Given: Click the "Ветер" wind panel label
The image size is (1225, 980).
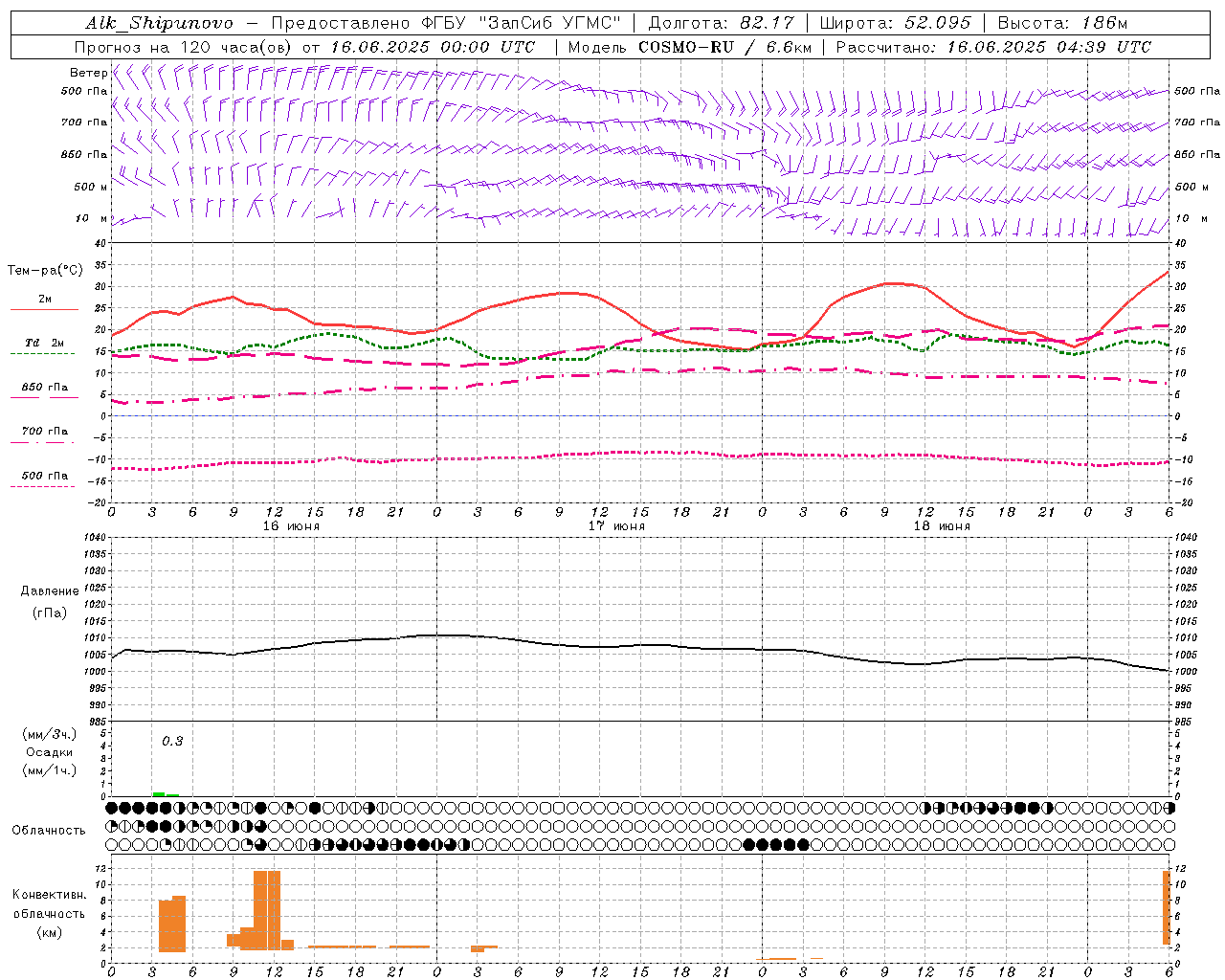Looking at the screenshot, I should click(x=89, y=73).
